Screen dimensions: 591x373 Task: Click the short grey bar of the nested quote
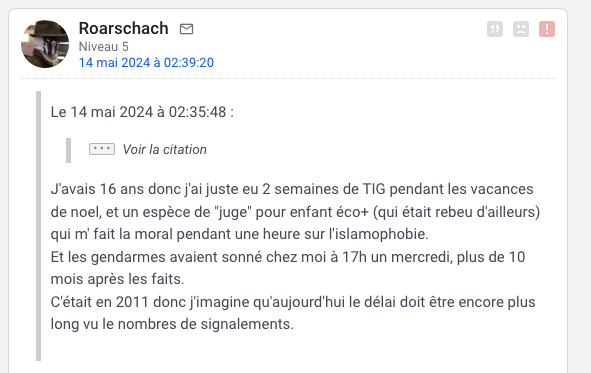tap(68, 150)
